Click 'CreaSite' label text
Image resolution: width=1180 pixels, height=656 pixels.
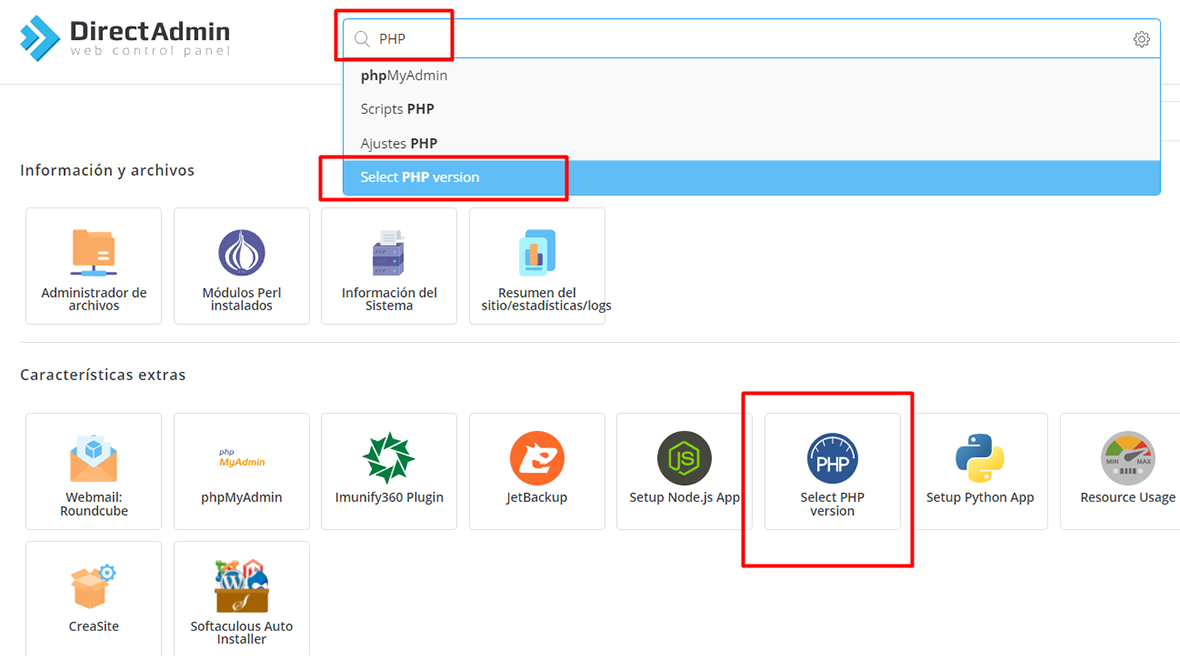tap(93, 626)
